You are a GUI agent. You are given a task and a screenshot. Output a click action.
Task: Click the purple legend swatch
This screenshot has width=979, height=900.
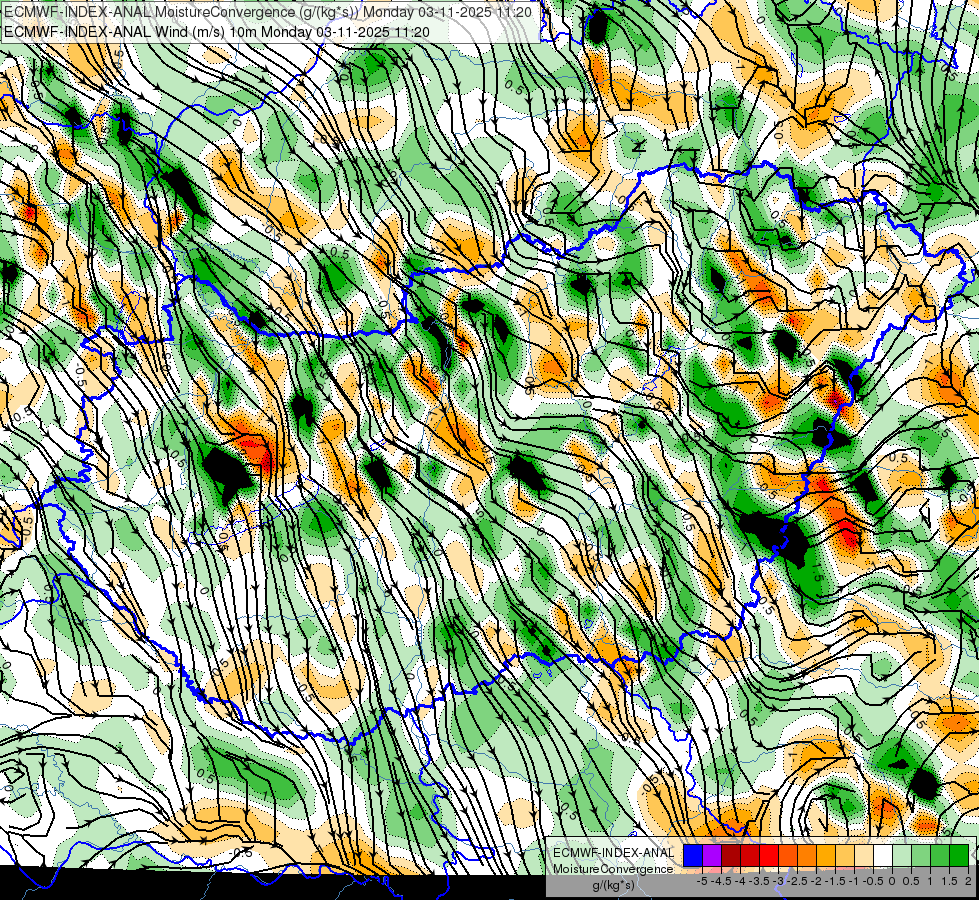tap(712, 855)
